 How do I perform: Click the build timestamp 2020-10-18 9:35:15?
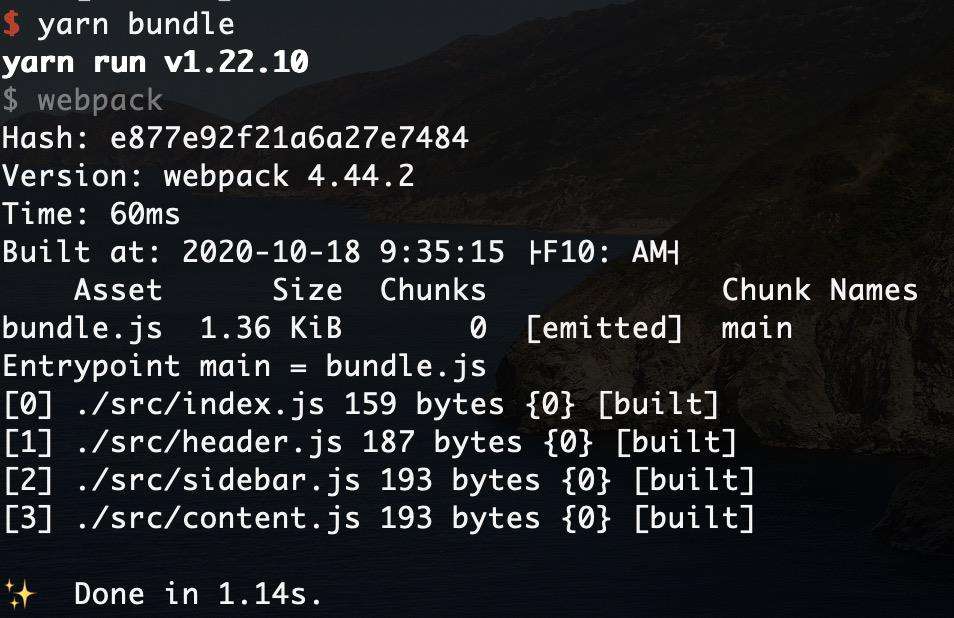pyautogui.click(x=344, y=252)
